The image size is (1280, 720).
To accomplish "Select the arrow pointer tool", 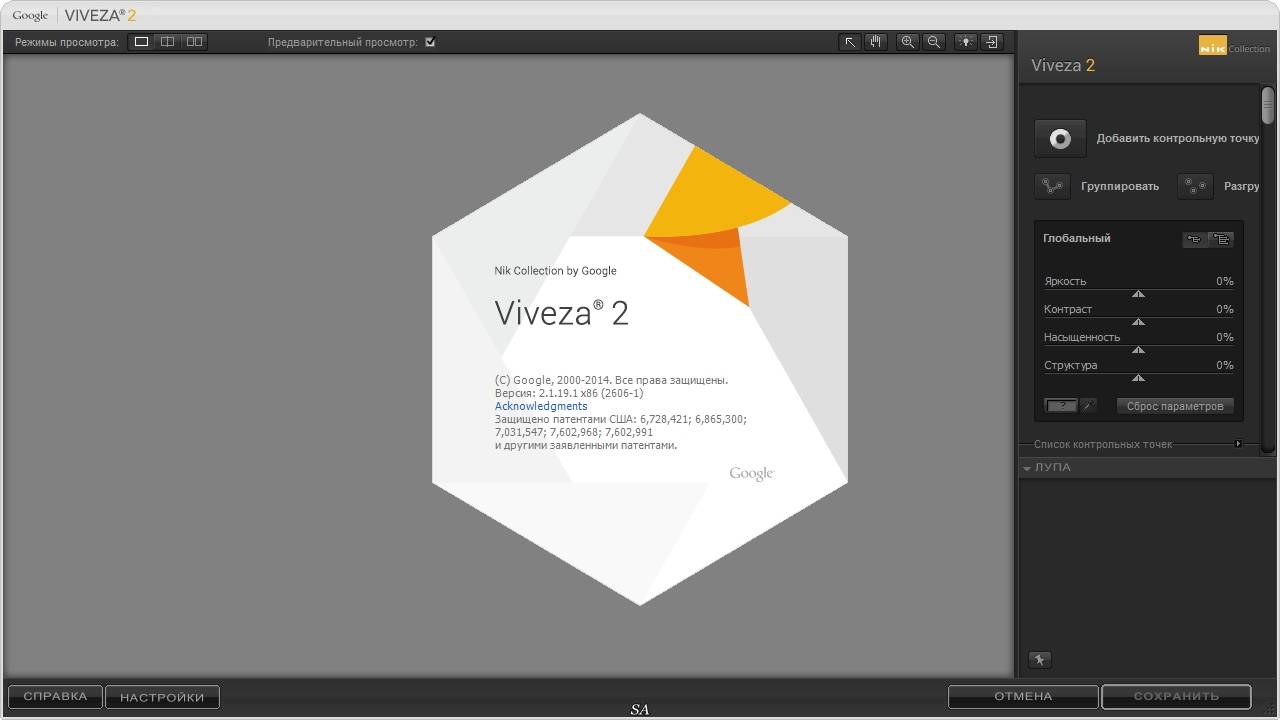I will (x=849, y=42).
